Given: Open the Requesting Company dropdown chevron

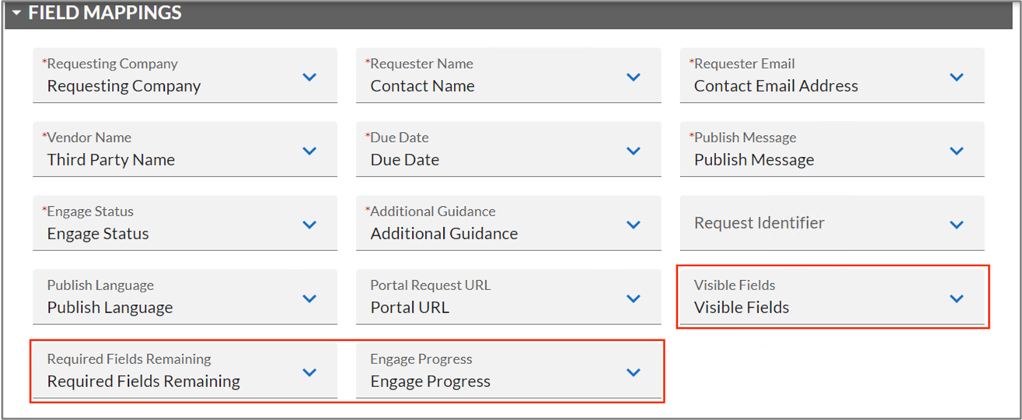Looking at the screenshot, I should click(310, 77).
